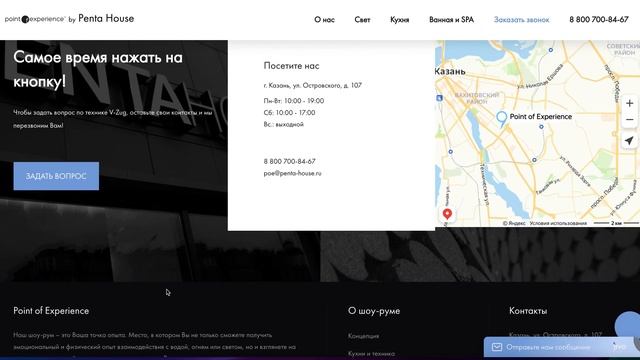
Task: Zoom in on the map with plus button
Action: [x=629, y=103]
